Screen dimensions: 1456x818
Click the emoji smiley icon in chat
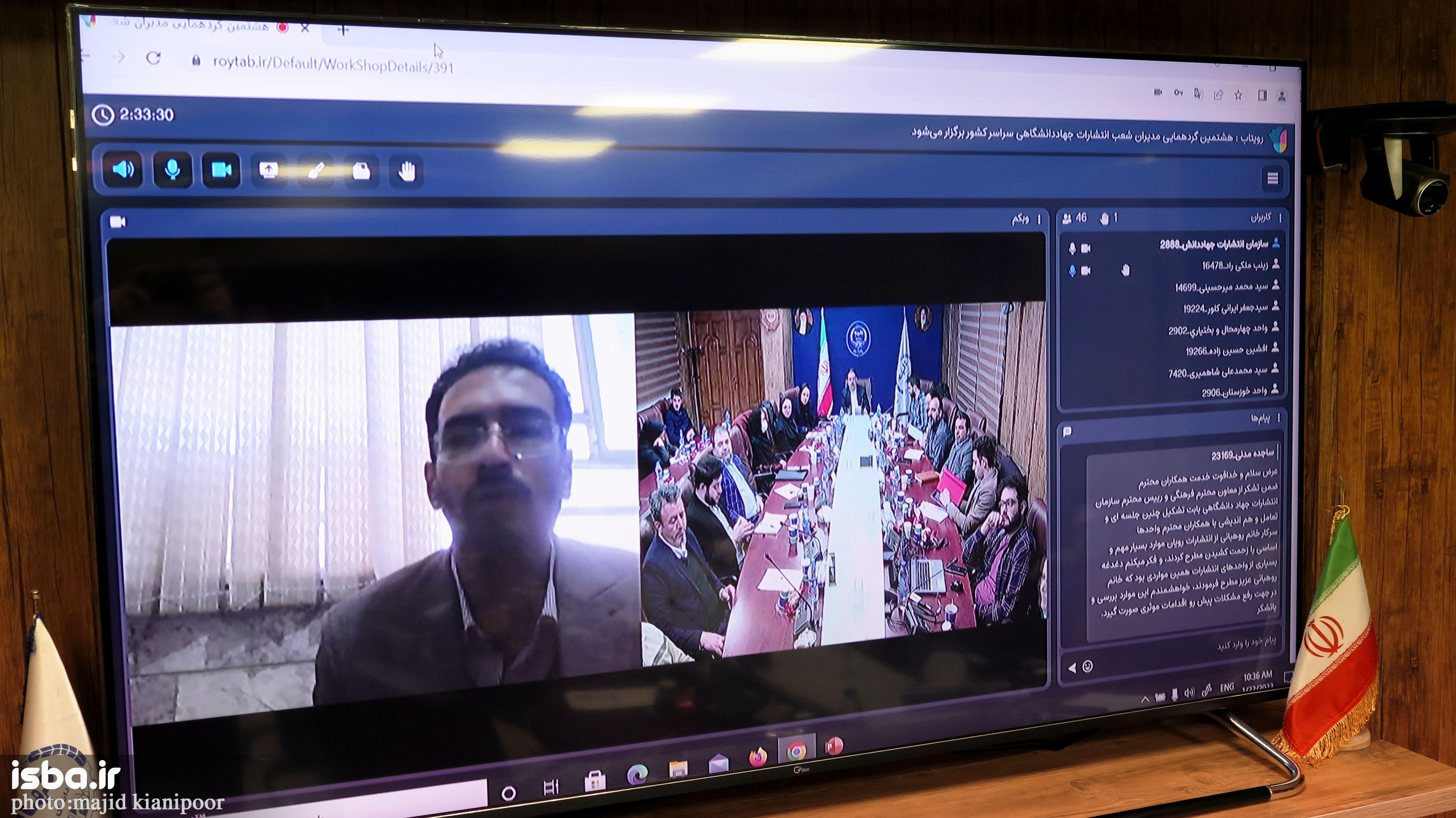click(1087, 667)
